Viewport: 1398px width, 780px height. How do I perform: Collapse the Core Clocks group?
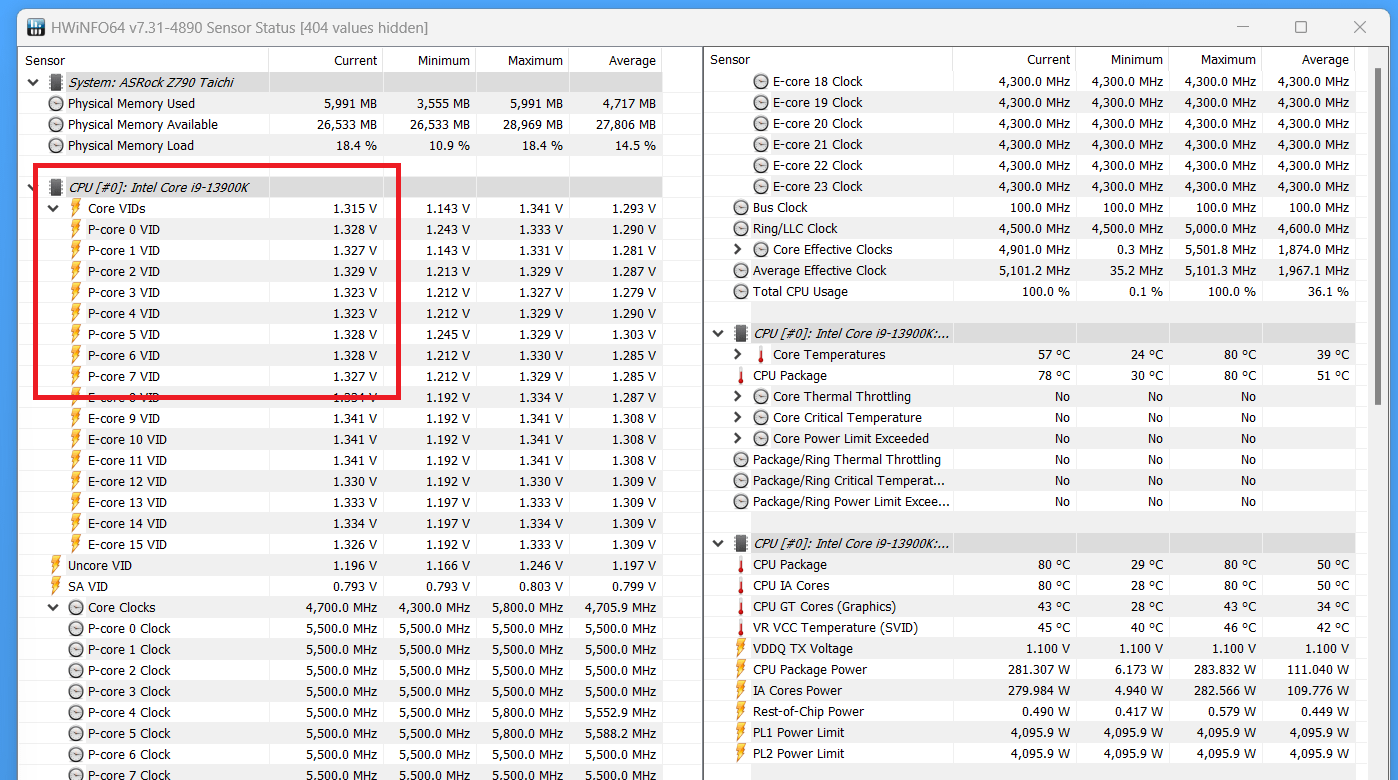tap(53, 608)
